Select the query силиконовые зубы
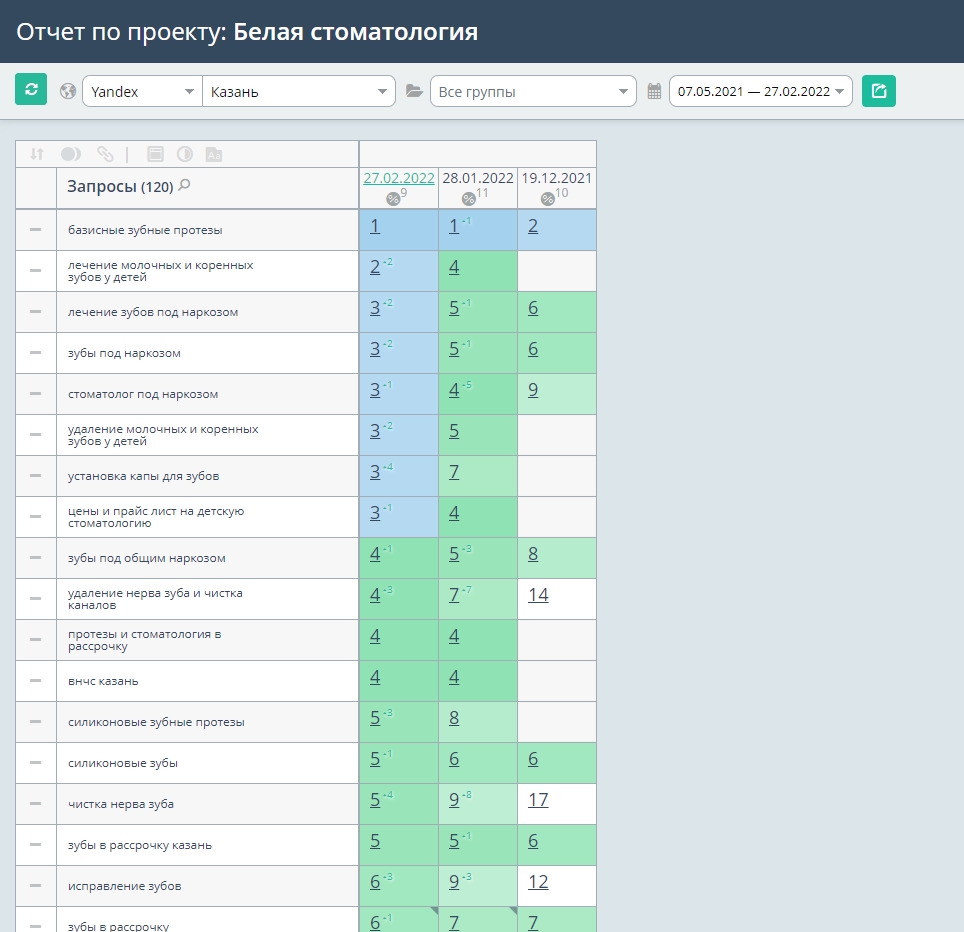 click(x=122, y=763)
